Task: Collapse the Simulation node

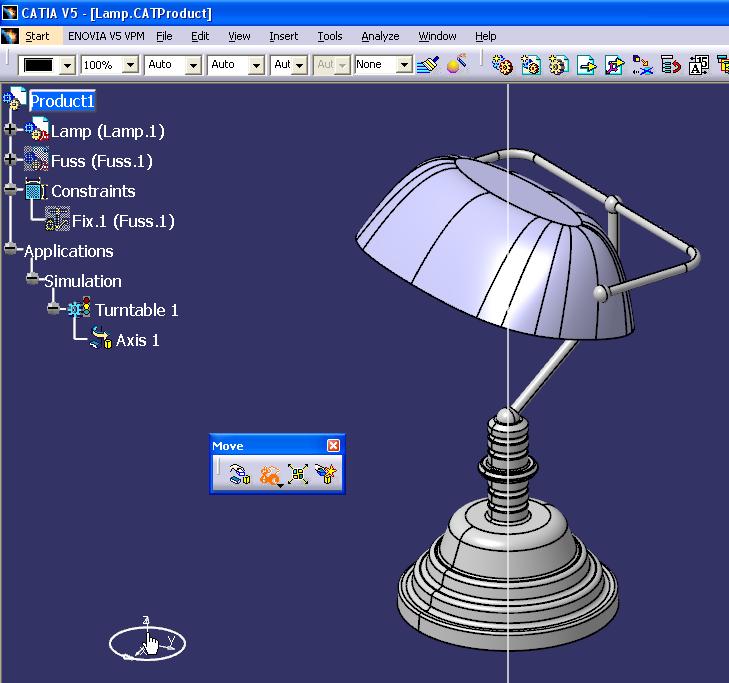Action: 32,279
